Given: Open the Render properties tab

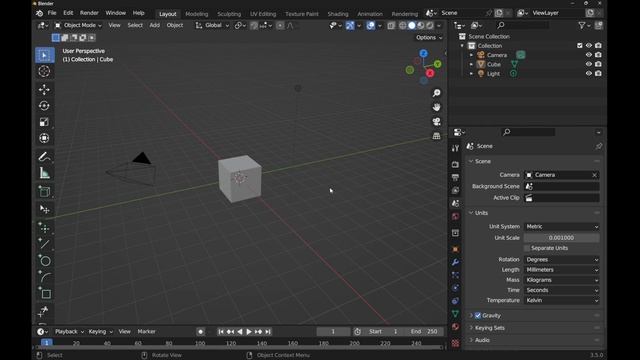Looking at the screenshot, I should tap(456, 164).
